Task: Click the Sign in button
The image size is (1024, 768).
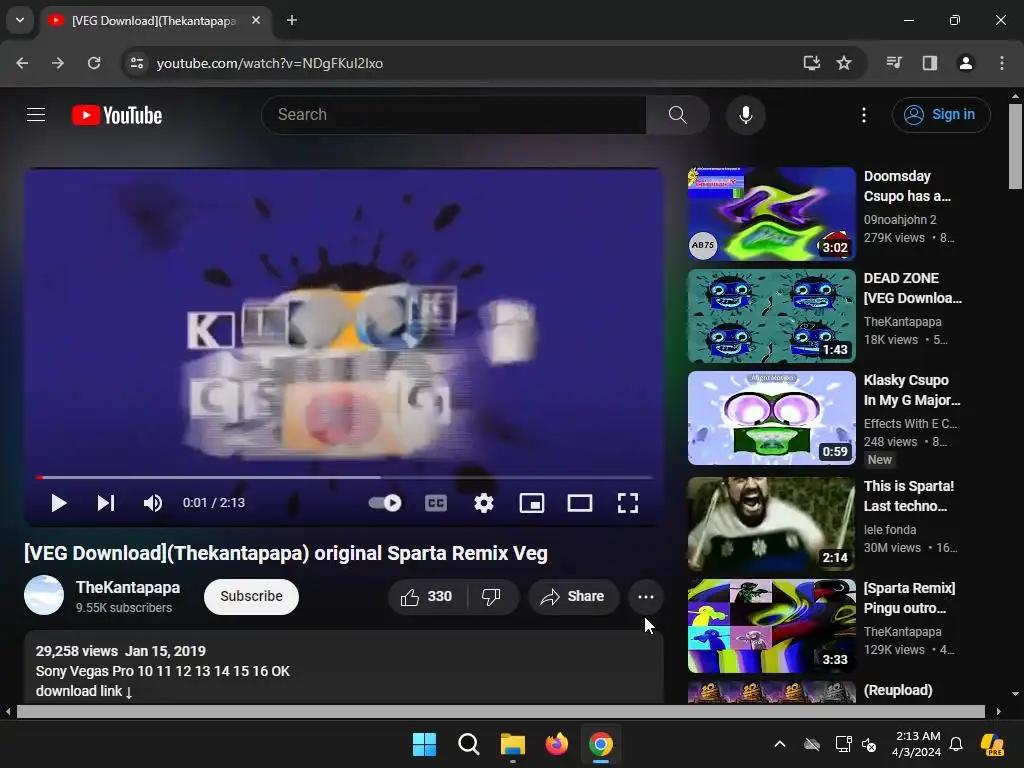Action: tap(941, 115)
